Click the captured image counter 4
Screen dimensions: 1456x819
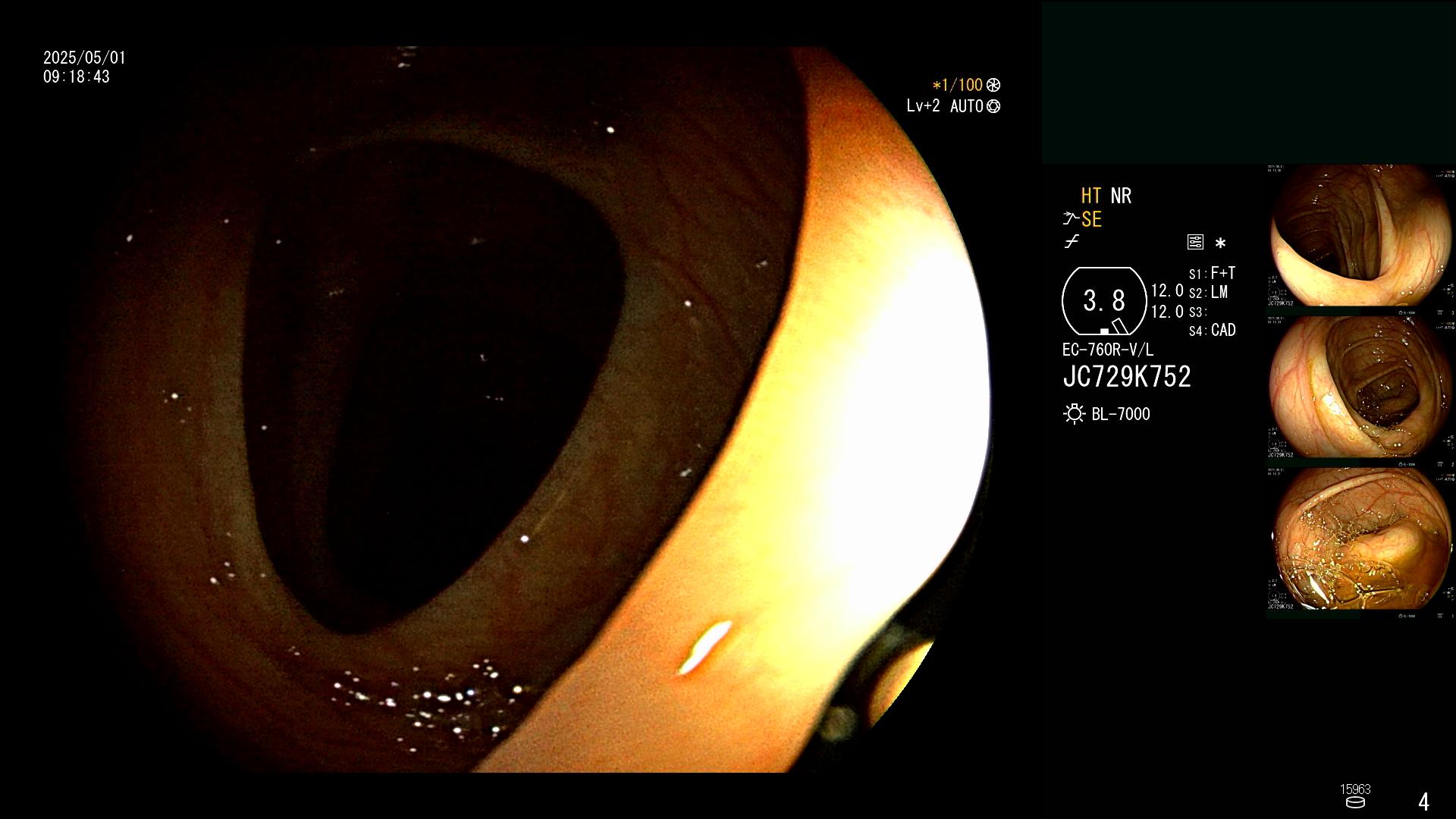[1423, 802]
